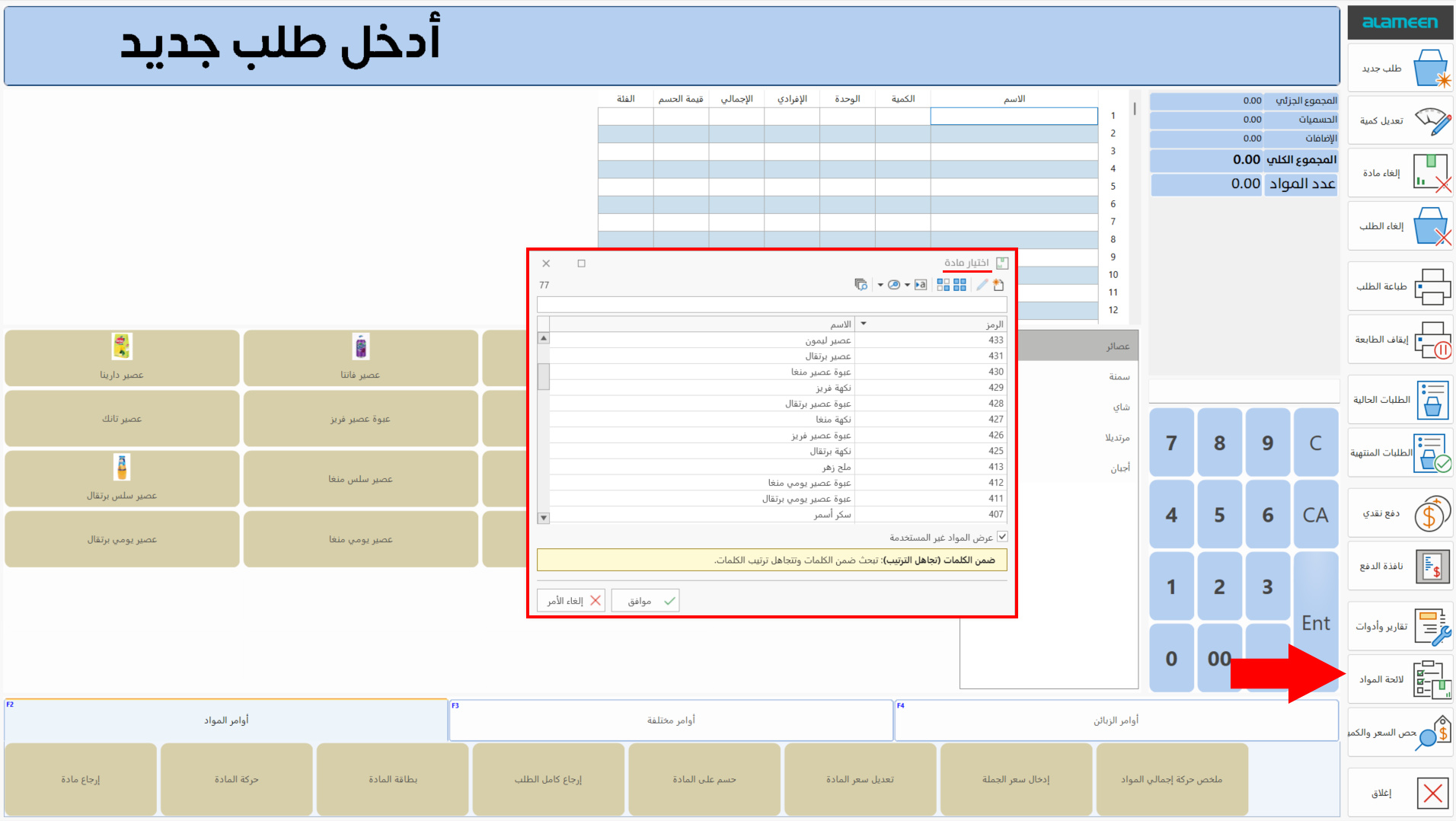
Task: Click إلغاء الطلب cancel order icon
Action: pos(1400,226)
